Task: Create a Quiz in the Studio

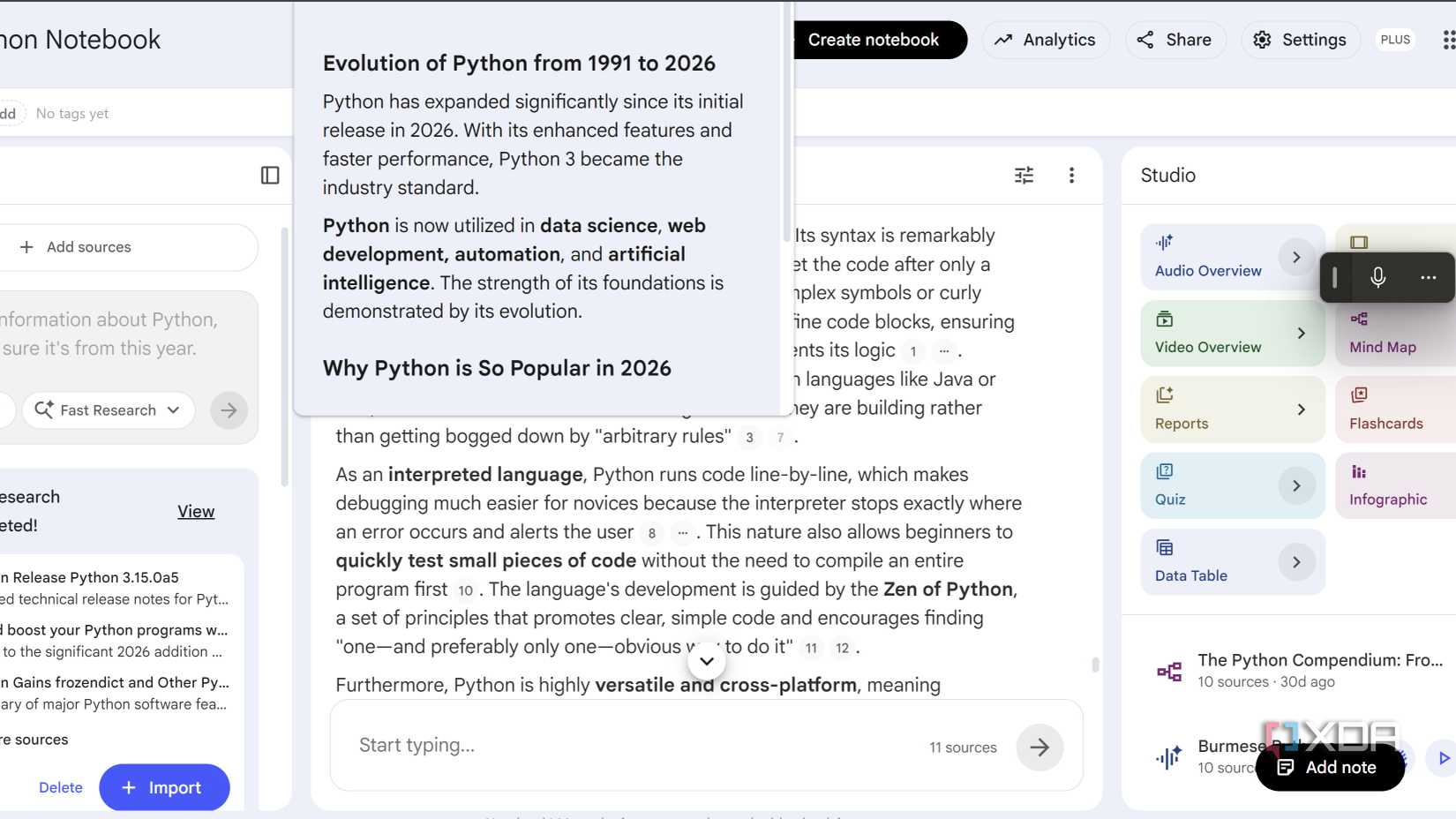Action: (1209, 485)
